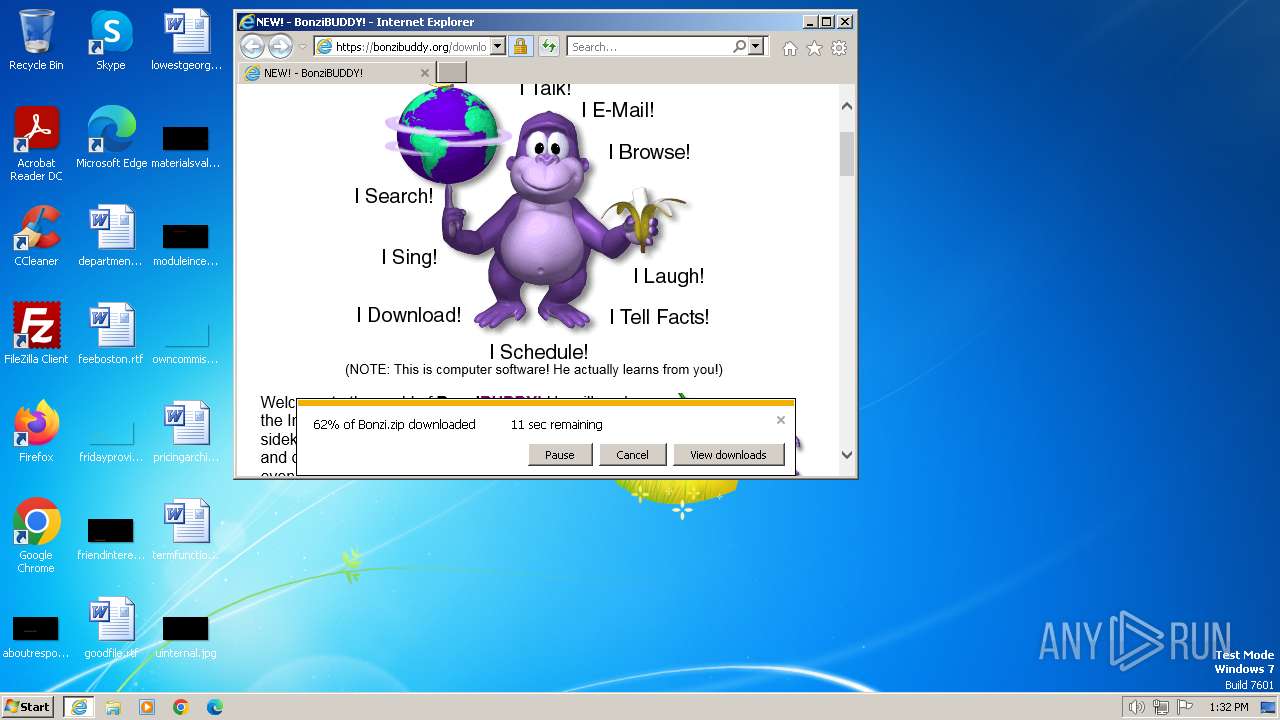Select the feeboston.rtf desktop file
The image size is (1280, 720).
(111, 334)
